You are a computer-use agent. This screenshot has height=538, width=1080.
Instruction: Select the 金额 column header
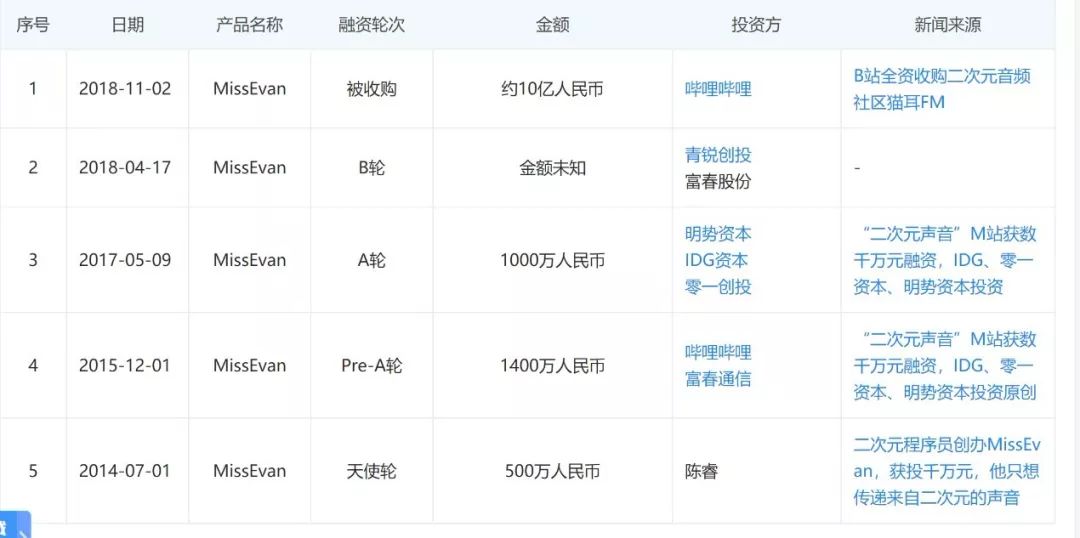[x=552, y=25]
